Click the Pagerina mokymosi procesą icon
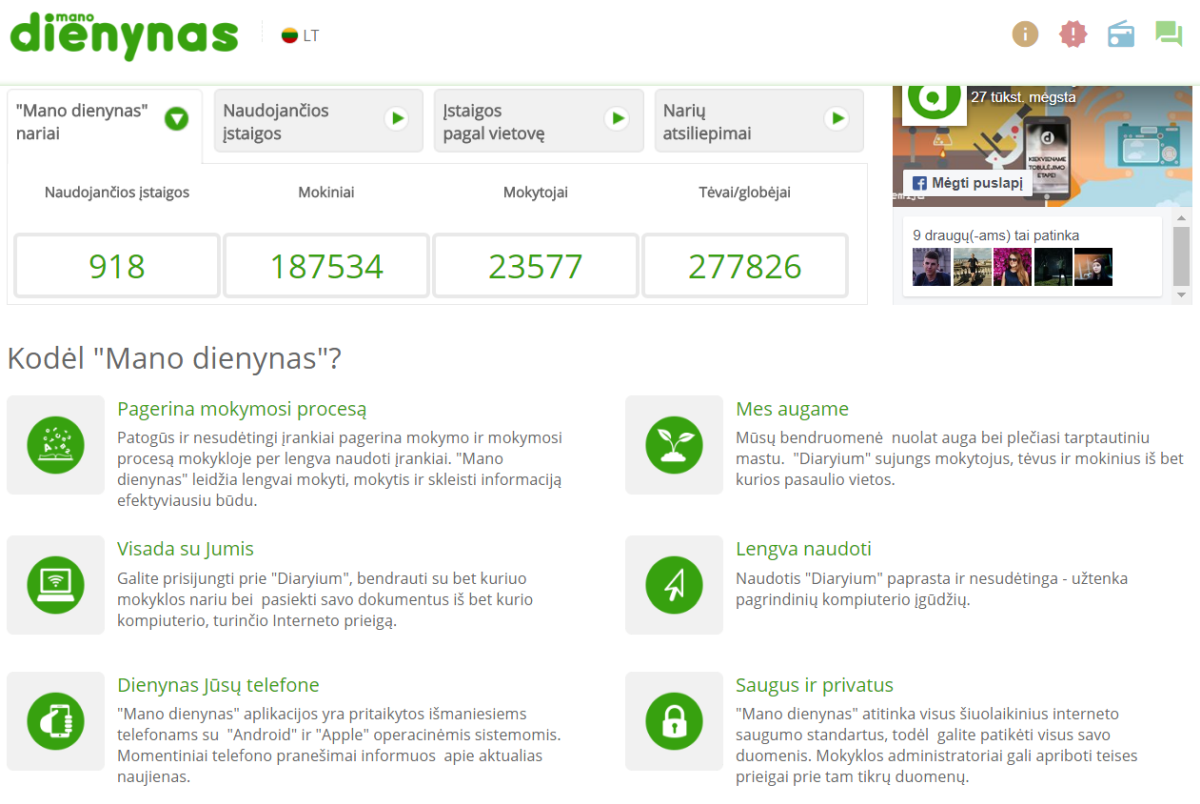 [56, 445]
